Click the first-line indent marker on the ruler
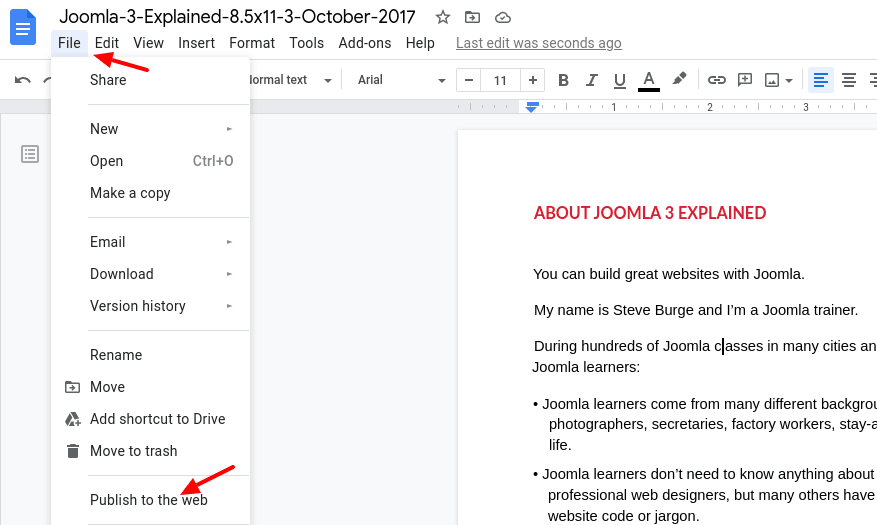 tap(532, 104)
